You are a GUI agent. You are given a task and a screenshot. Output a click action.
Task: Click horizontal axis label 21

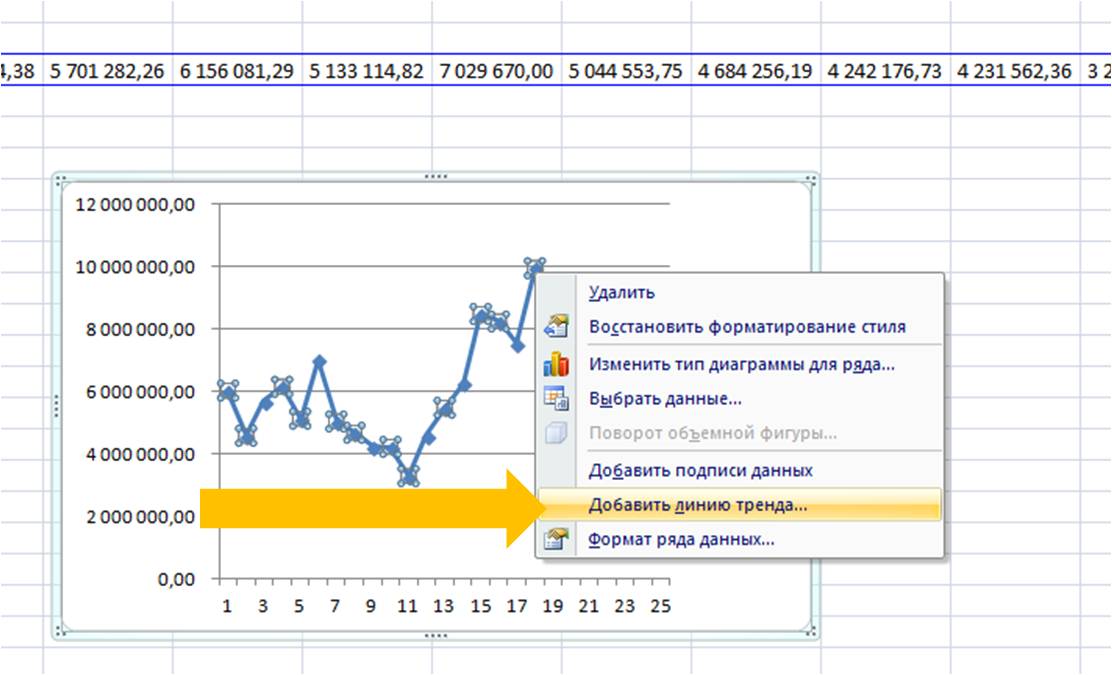coord(589,606)
